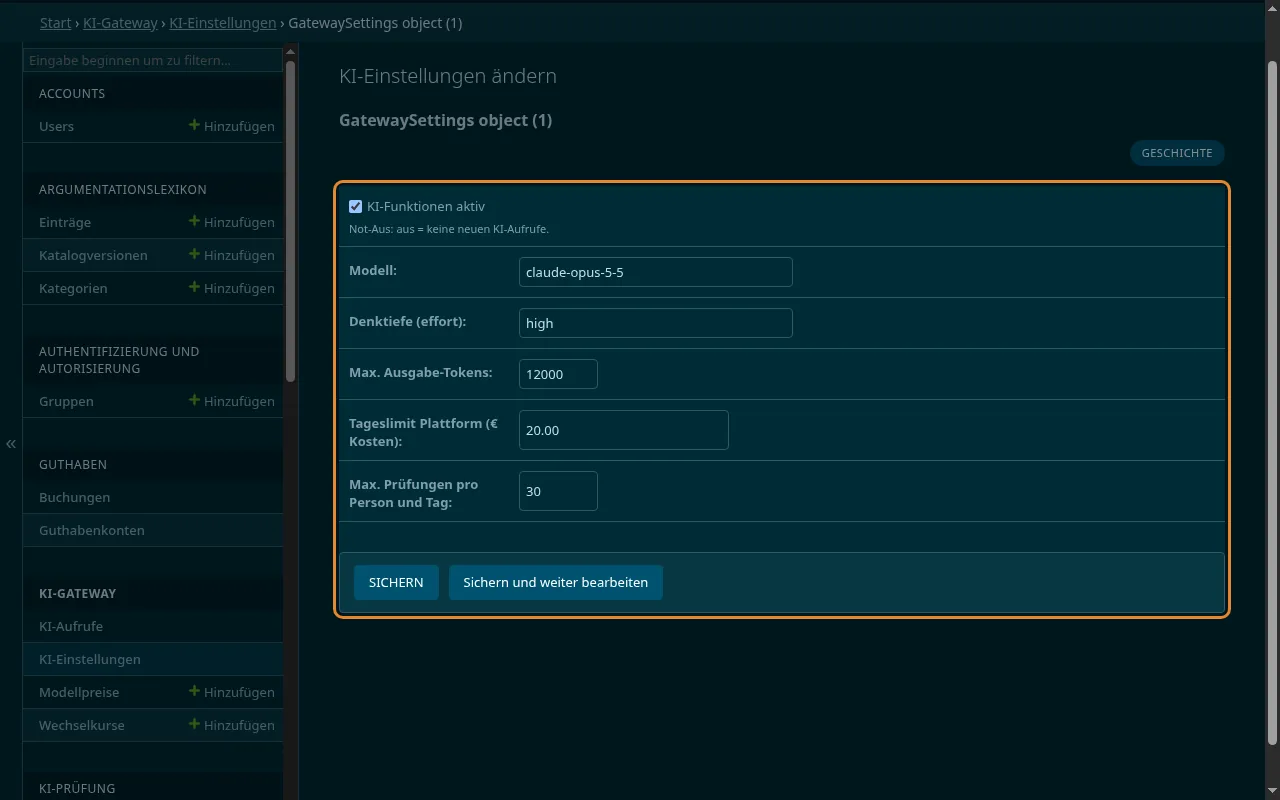The height and width of the screenshot is (800, 1280).
Task: Click the SICHERN button
Action: click(396, 582)
